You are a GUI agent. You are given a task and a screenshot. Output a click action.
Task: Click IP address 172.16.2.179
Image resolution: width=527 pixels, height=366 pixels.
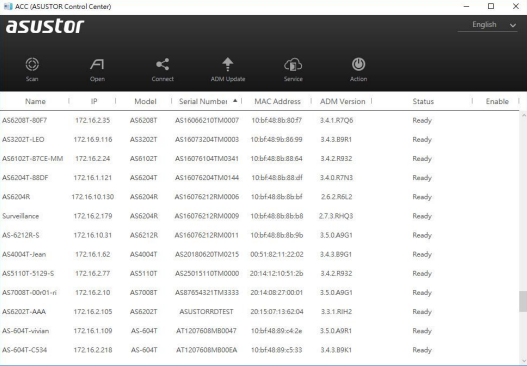coord(93,216)
